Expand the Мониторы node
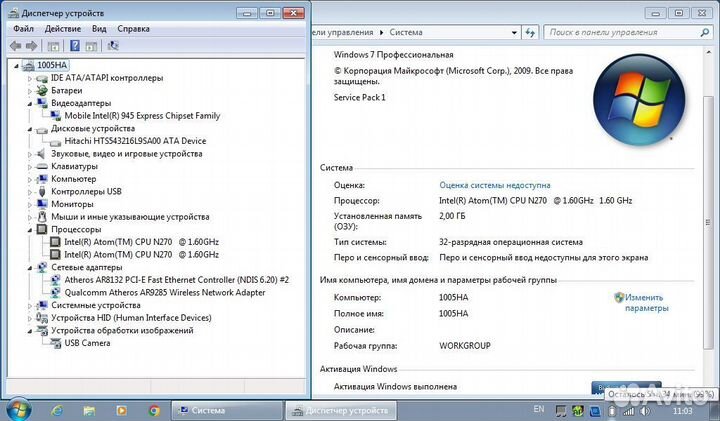 30,205
